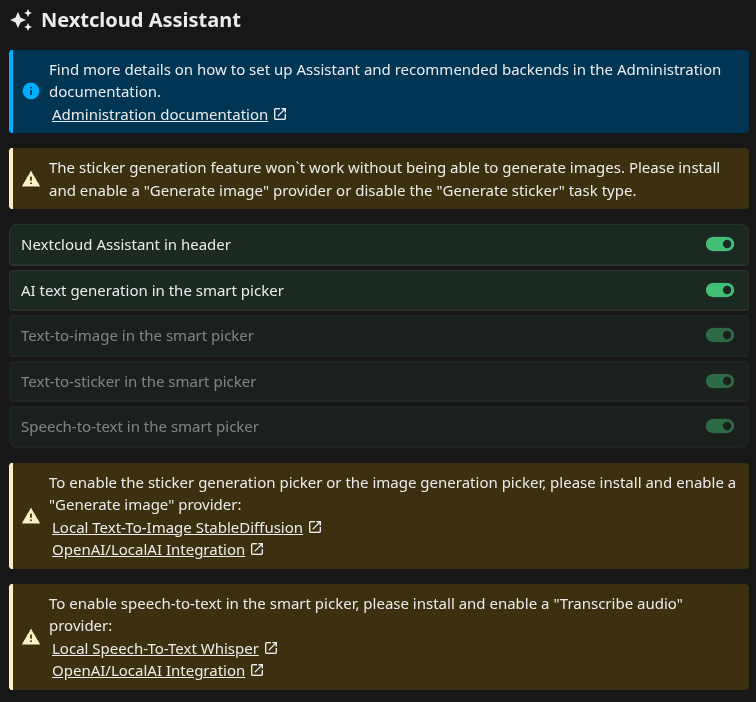Image resolution: width=756 pixels, height=702 pixels.
Task: Click warning triangle in Generate image provider notice
Action: click(x=31, y=516)
